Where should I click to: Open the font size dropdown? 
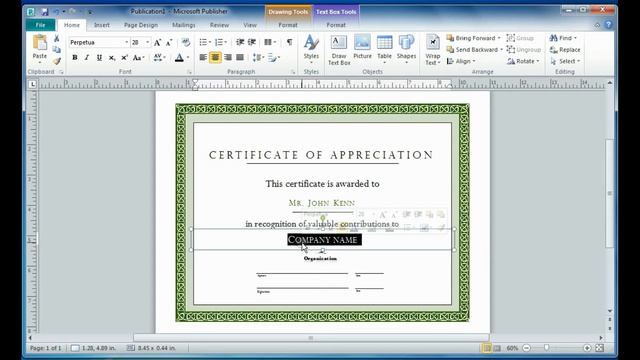click(147, 42)
